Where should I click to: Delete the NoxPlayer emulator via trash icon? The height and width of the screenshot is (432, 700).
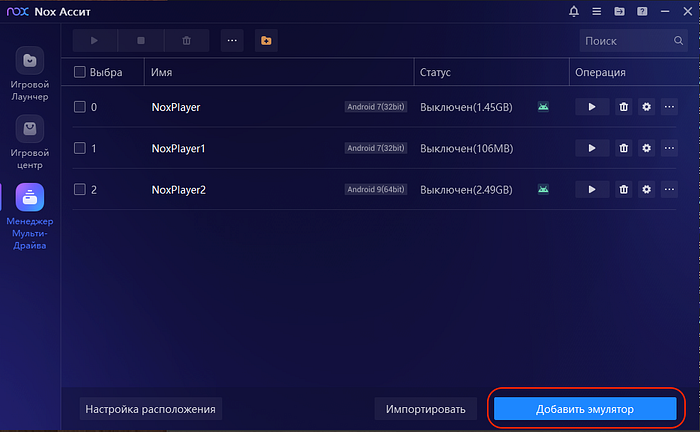tap(624, 107)
